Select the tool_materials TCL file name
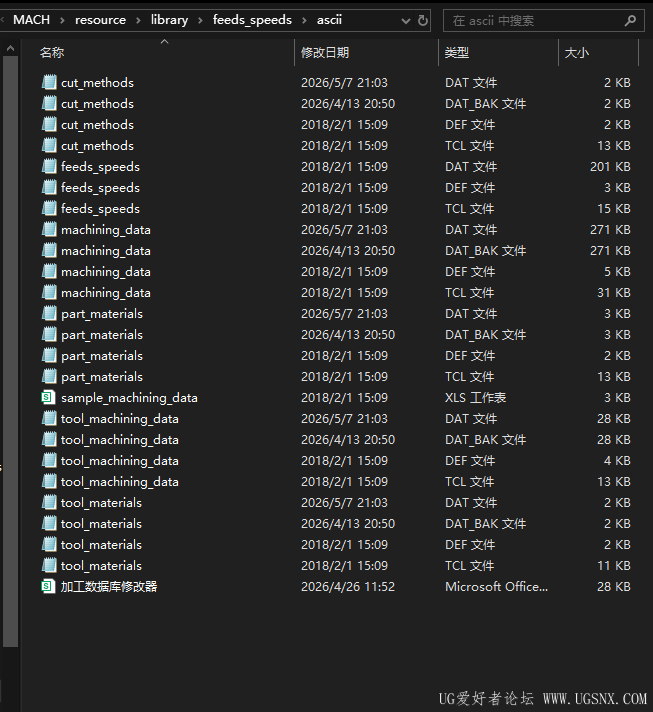The image size is (653, 712). coord(101,565)
